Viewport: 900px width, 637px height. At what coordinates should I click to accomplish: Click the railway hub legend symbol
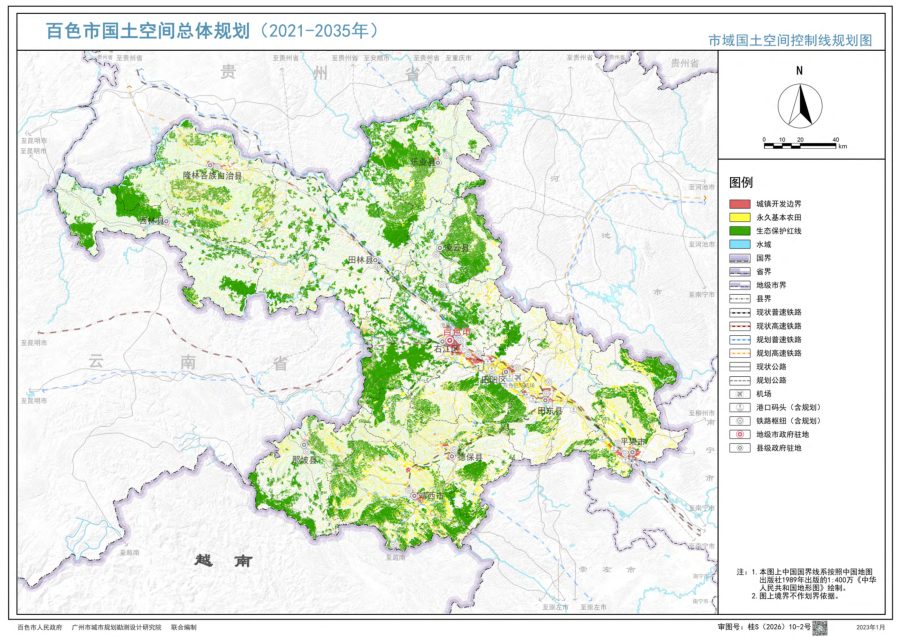point(740,421)
